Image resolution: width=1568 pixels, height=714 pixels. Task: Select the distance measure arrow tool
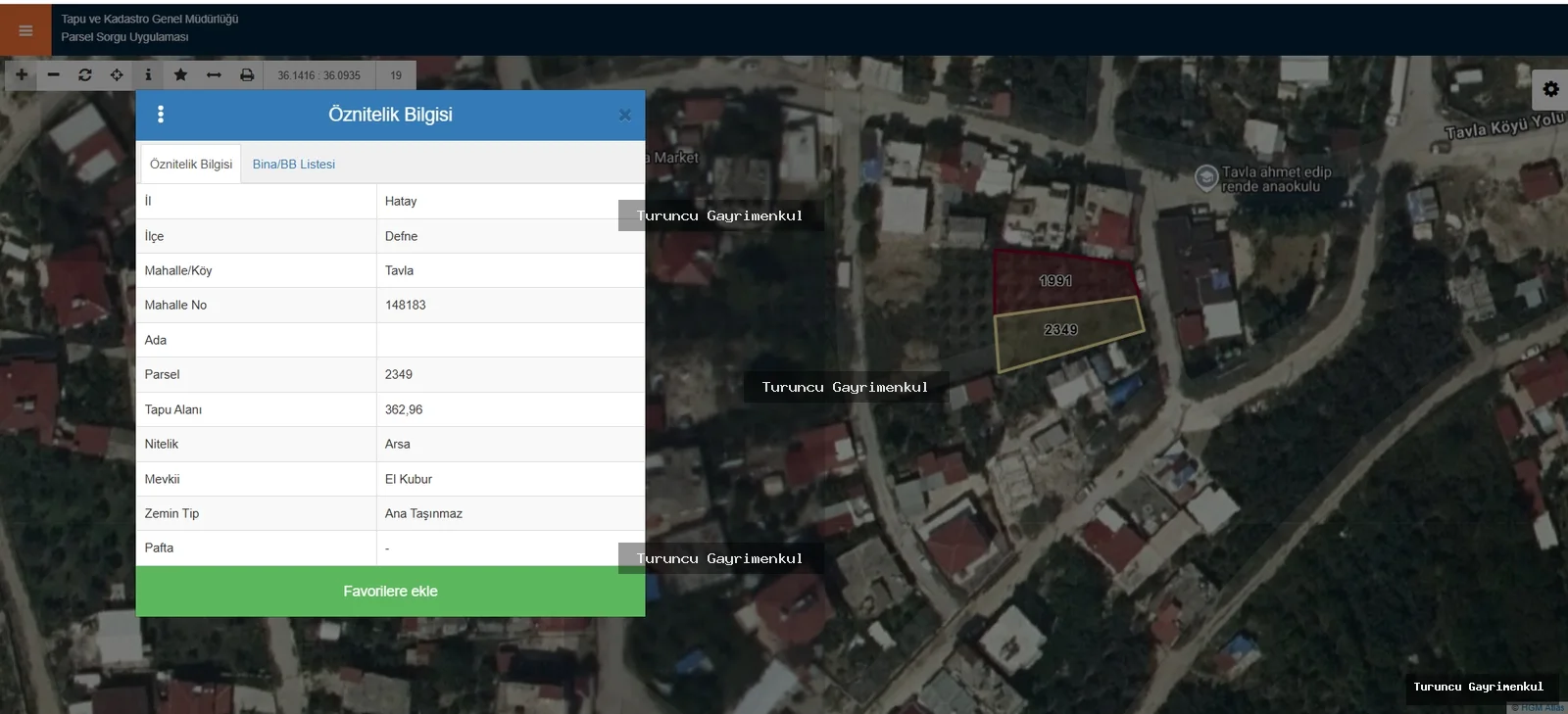point(214,75)
